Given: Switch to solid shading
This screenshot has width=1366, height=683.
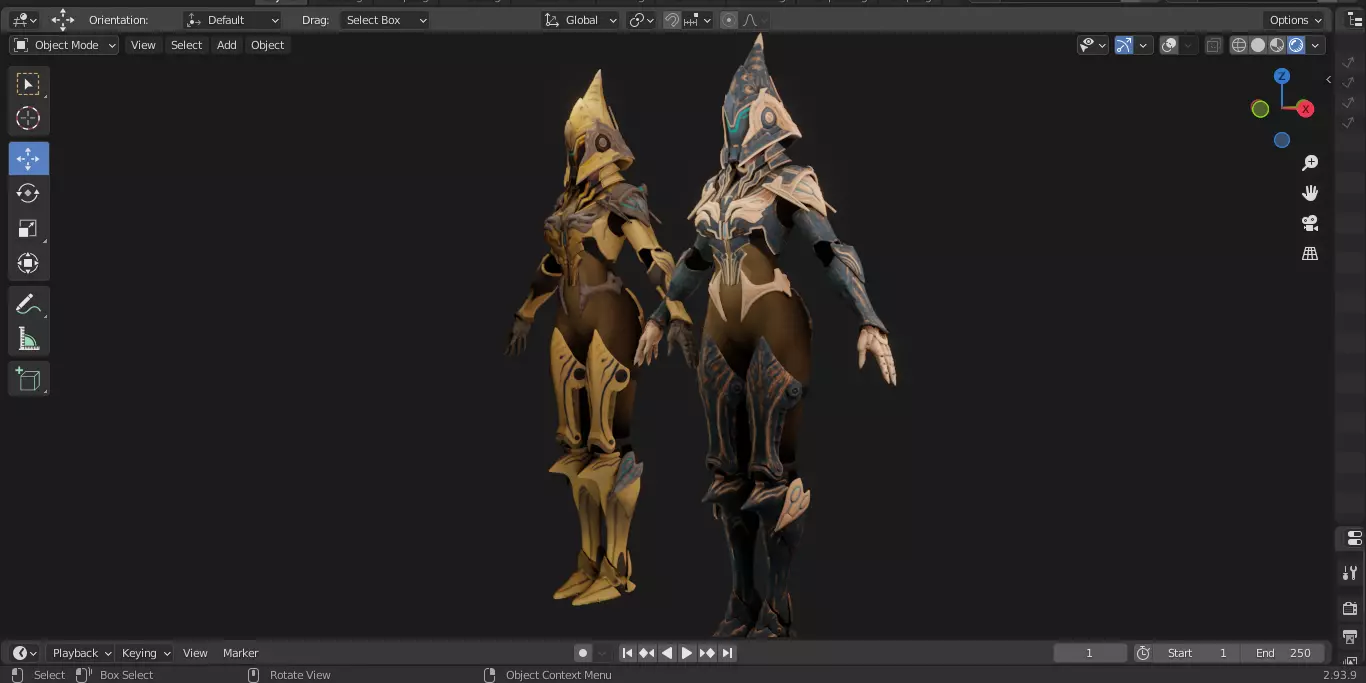Looking at the screenshot, I should pos(1258,45).
